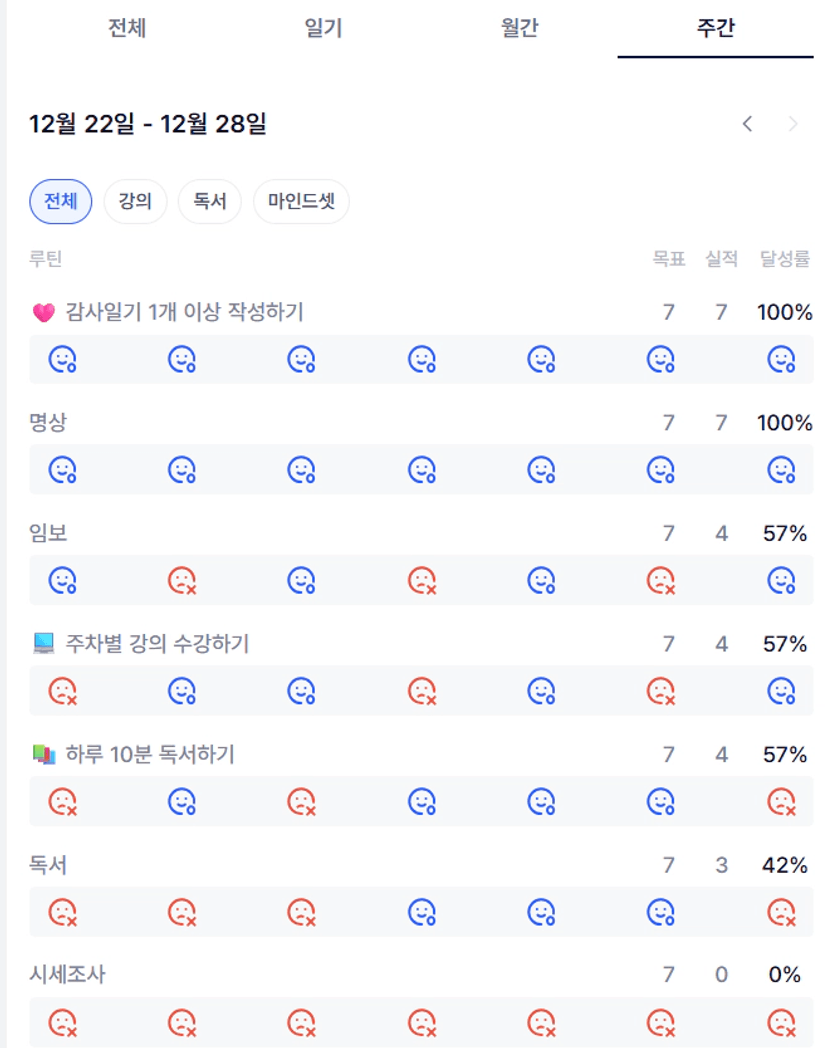Click first smiley in 감사일기 row
Screen dimensions: 827x1048
[x=63, y=359]
